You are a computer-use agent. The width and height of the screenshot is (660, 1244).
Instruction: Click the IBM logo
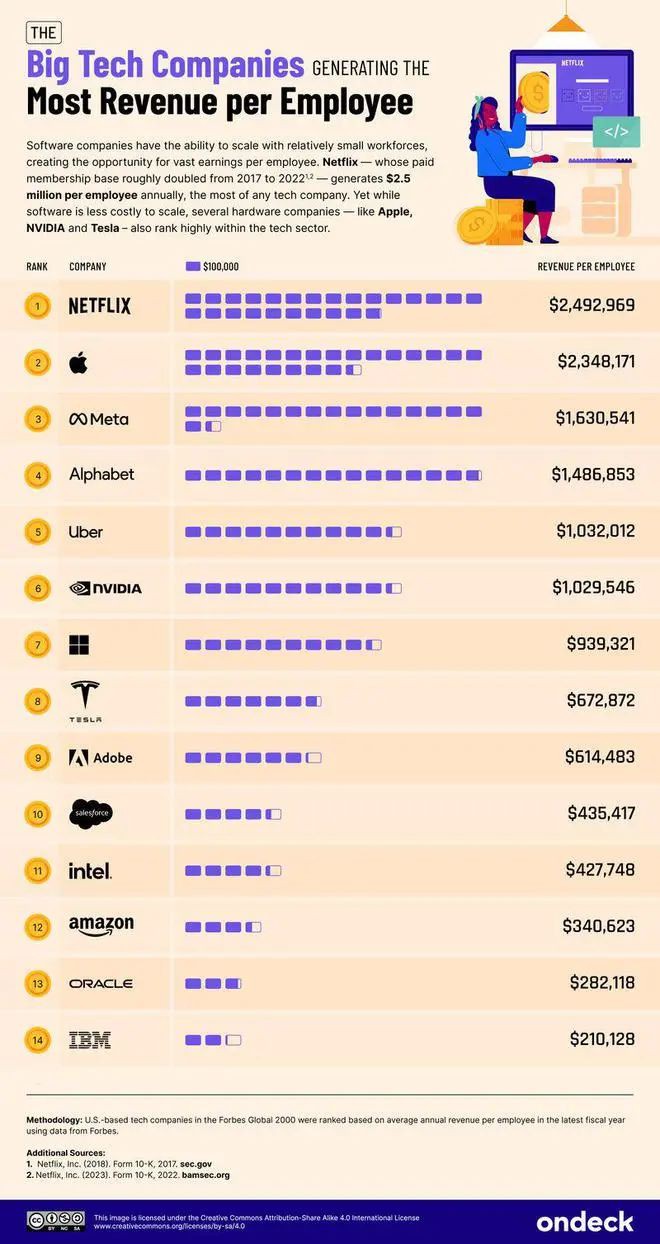[x=89, y=1040]
